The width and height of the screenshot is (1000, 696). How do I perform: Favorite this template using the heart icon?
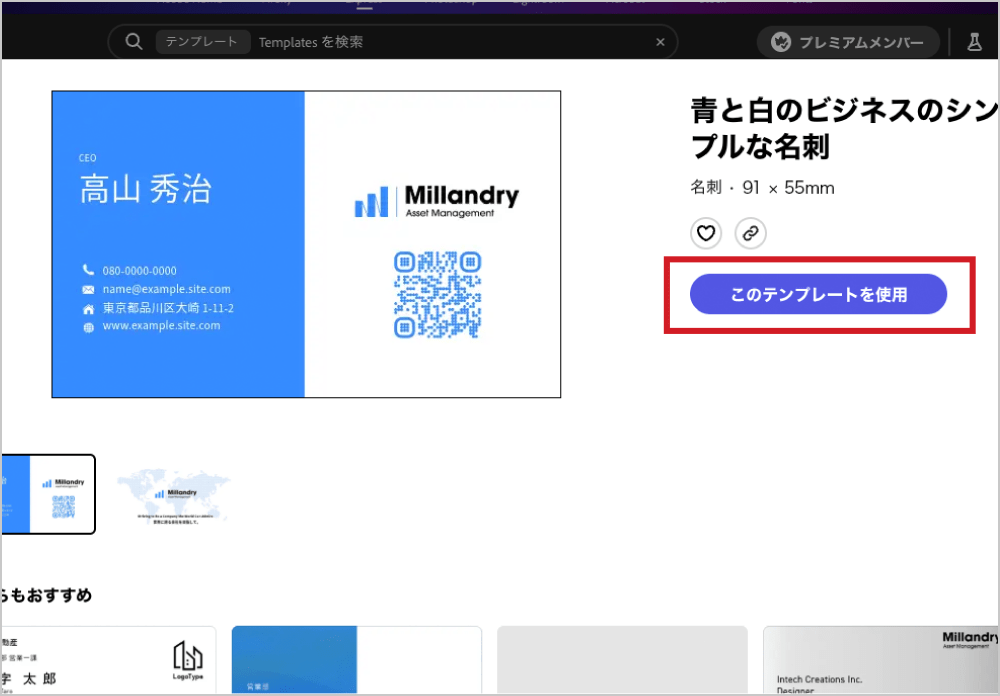(706, 233)
